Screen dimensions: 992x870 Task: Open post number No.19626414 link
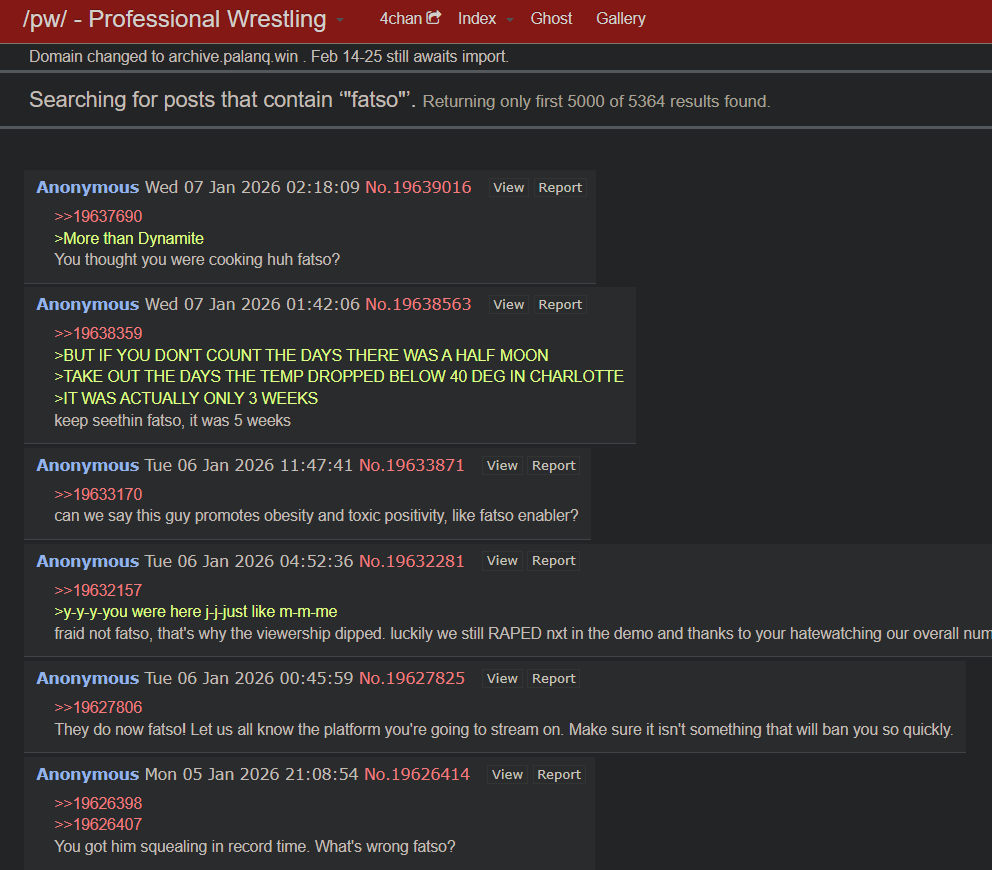(x=417, y=774)
